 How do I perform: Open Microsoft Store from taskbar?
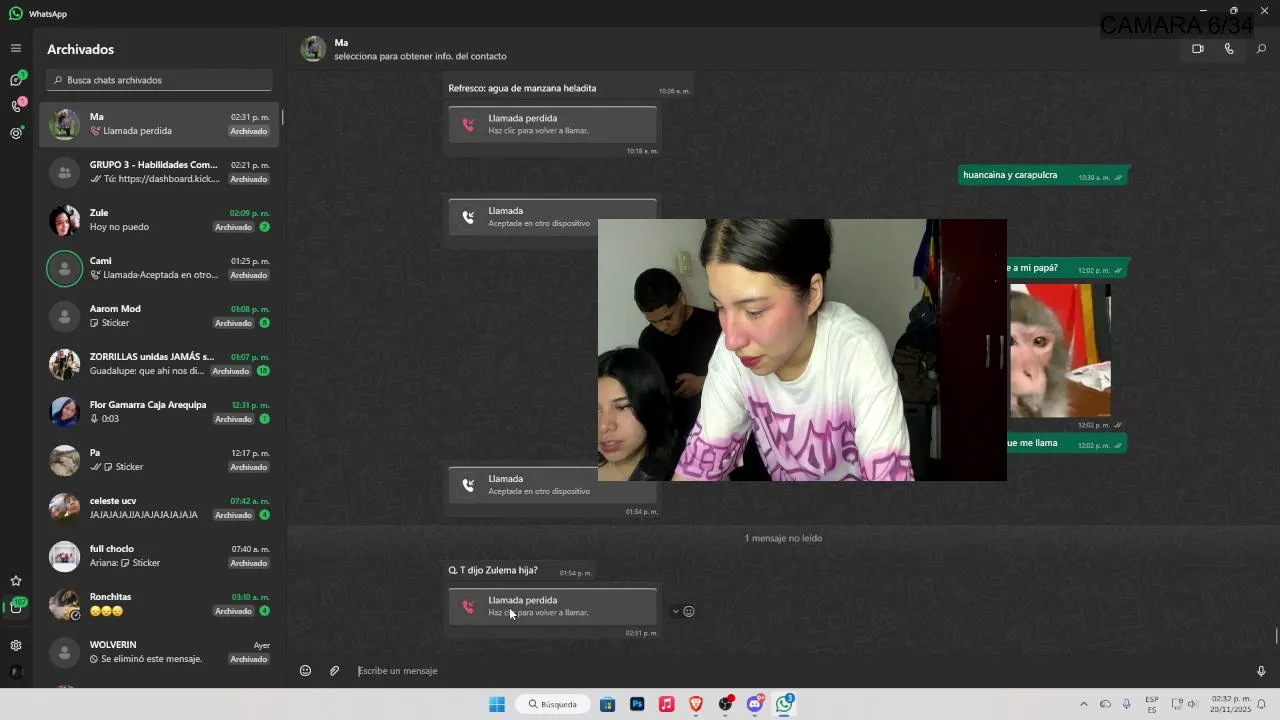(607, 704)
